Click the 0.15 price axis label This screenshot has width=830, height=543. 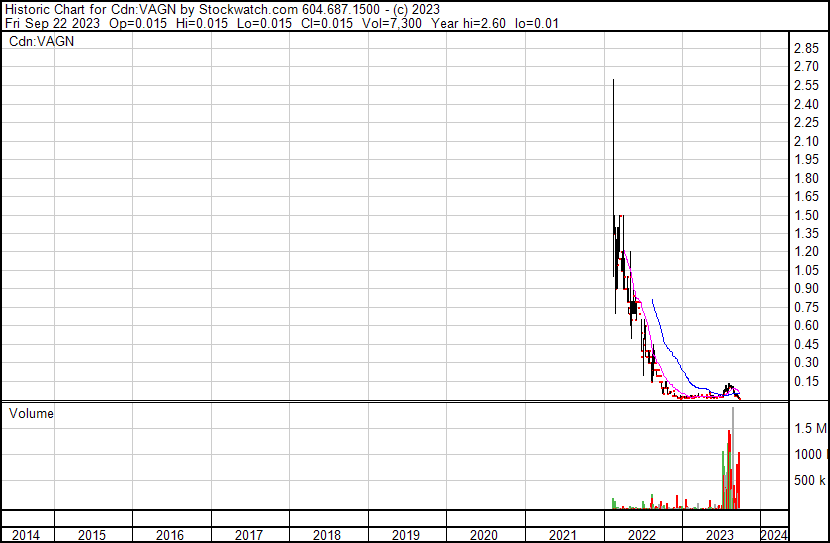[x=806, y=381]
